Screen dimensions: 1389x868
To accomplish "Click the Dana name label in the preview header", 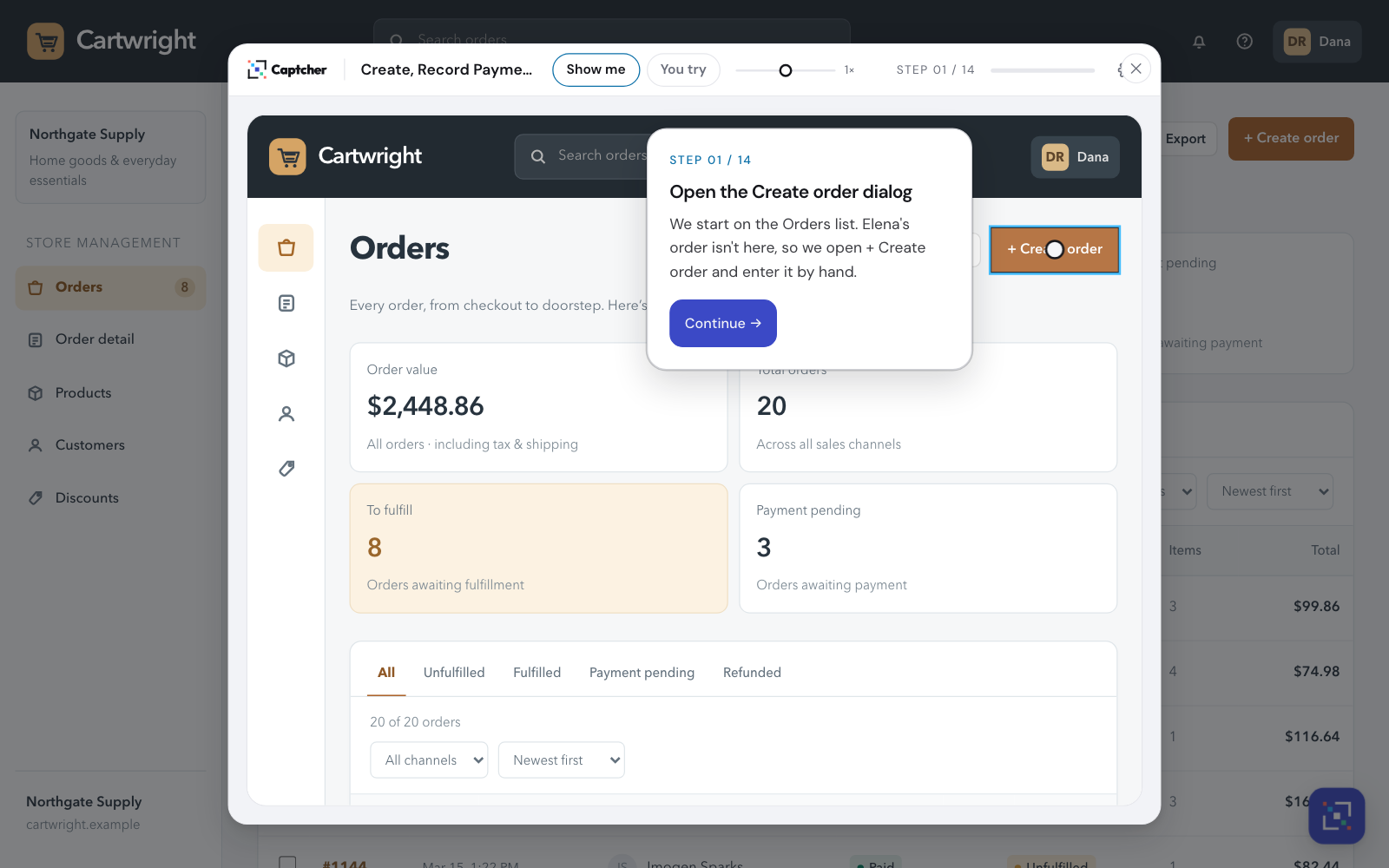I will click(x=1093, y=157).
